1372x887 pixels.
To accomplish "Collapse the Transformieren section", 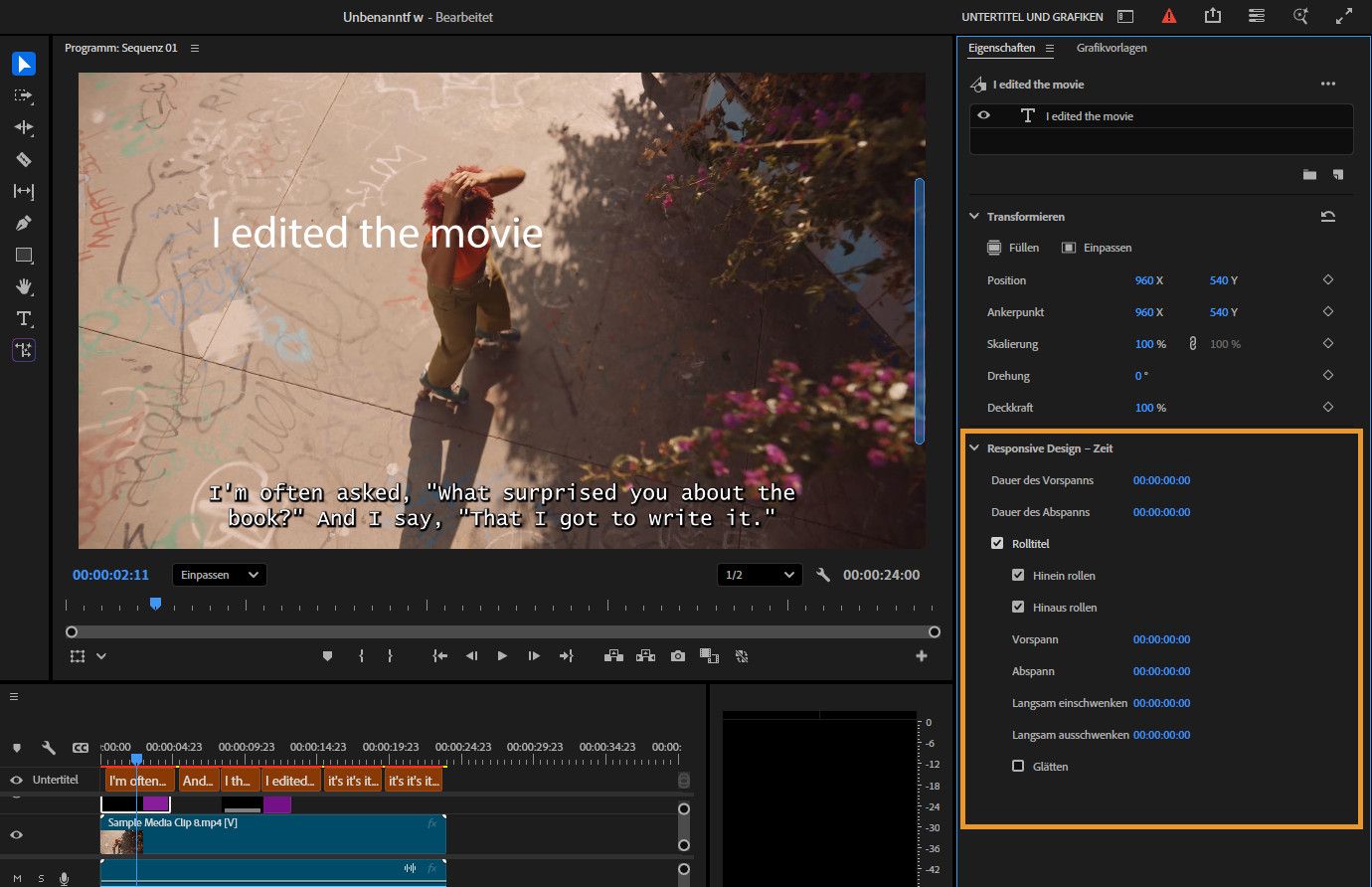I will coord(974,217).
